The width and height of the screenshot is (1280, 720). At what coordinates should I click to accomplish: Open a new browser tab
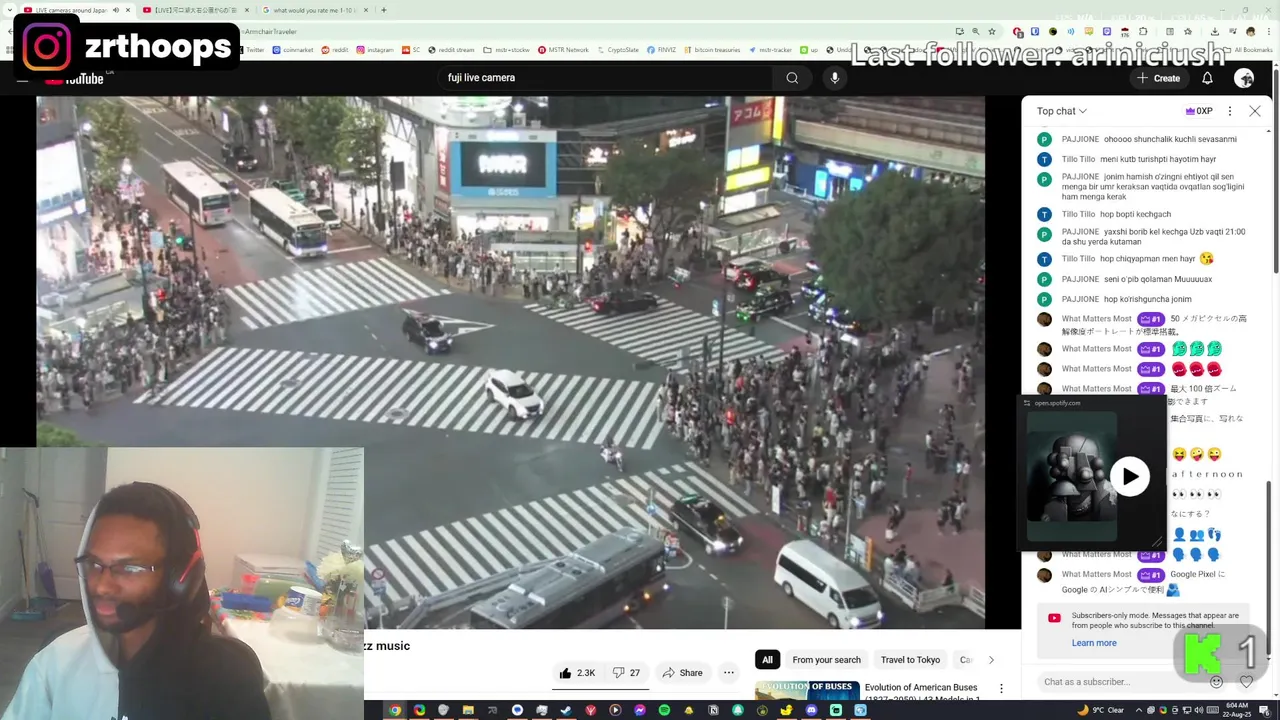[384, 10]
